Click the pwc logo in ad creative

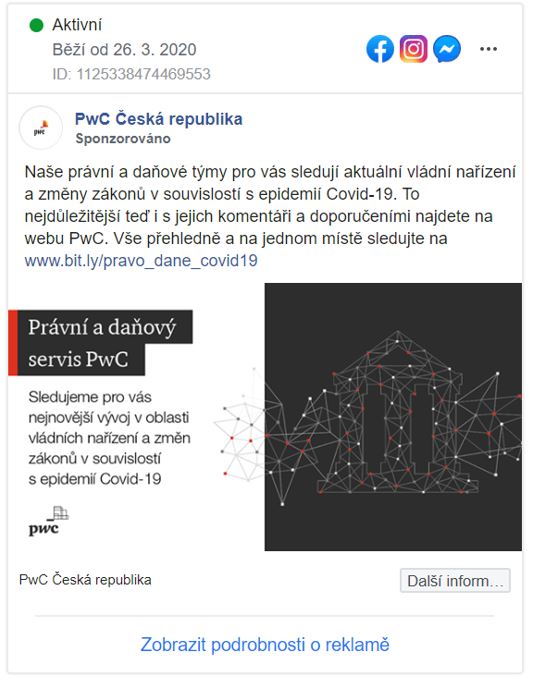coord(48,522)
